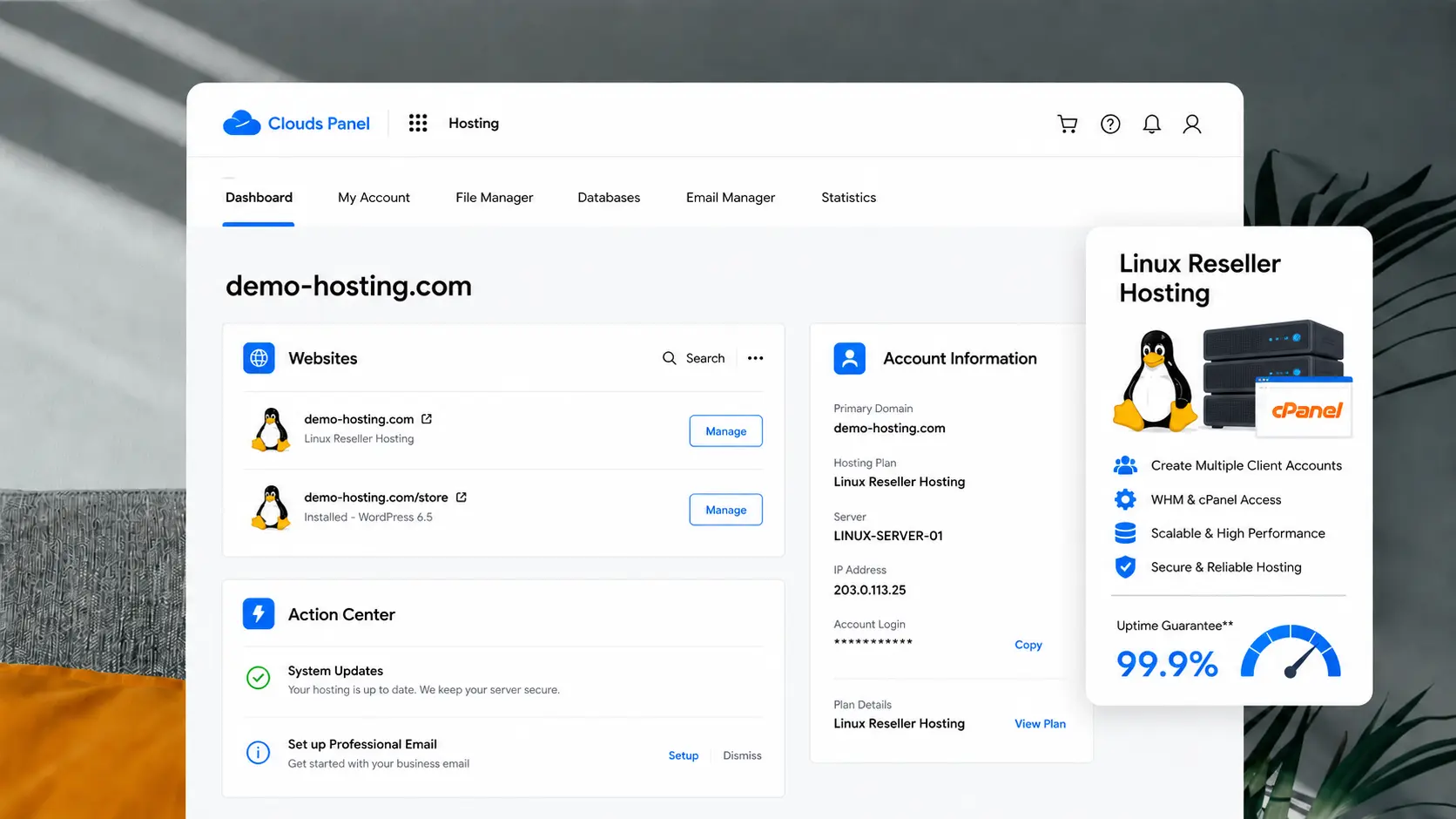
Task: Select the Statistics tab
Action: pos(848,198)
